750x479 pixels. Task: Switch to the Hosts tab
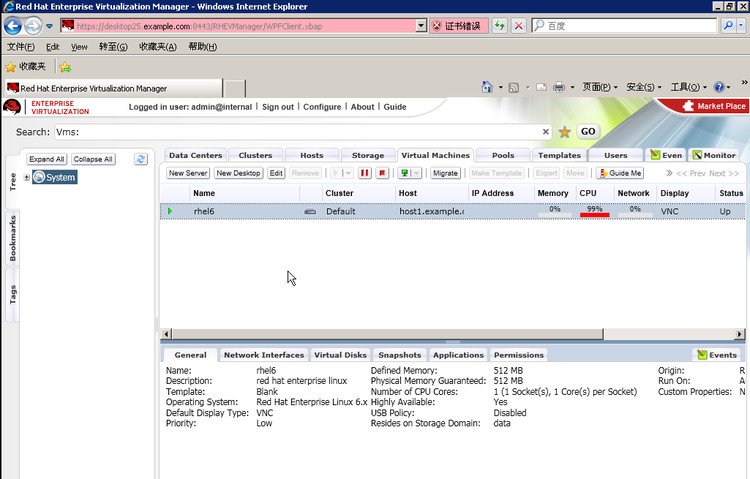coord(312,155)
